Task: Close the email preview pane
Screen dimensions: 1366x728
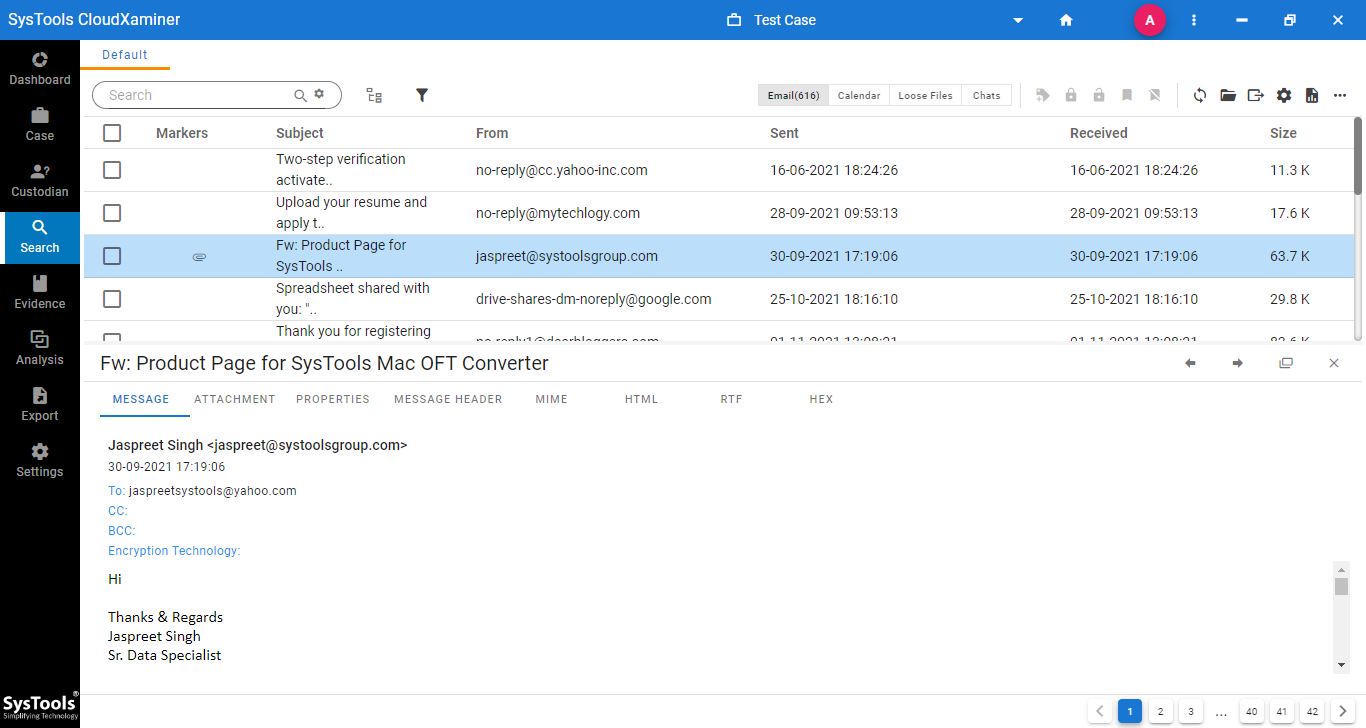Action: click(x=1334, y=363)
